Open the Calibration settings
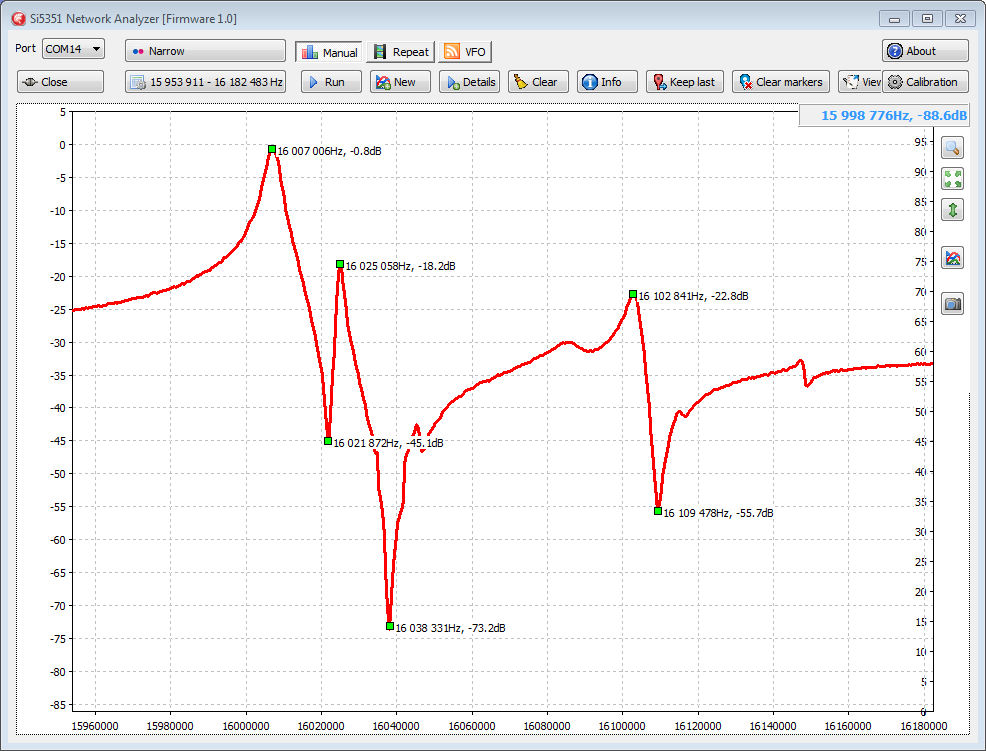This screenshot has height=751, width=986. (924, 82)
